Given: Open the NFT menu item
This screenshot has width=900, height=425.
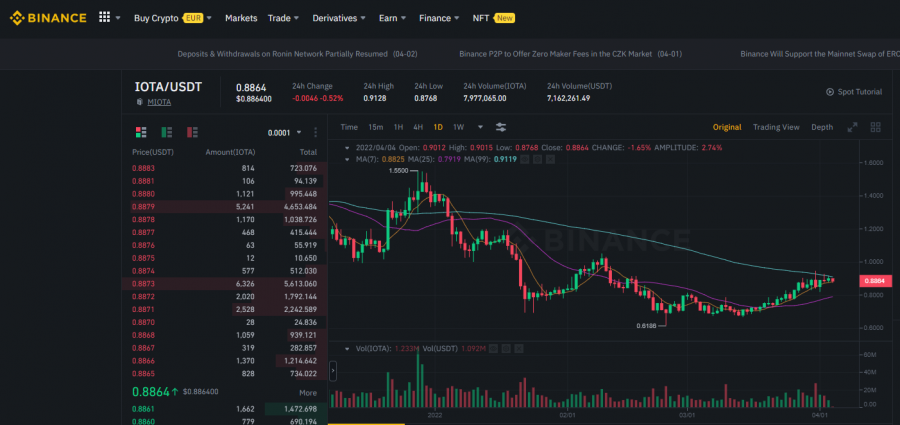Looking at the screenshot, I should [x=493, y=18].
